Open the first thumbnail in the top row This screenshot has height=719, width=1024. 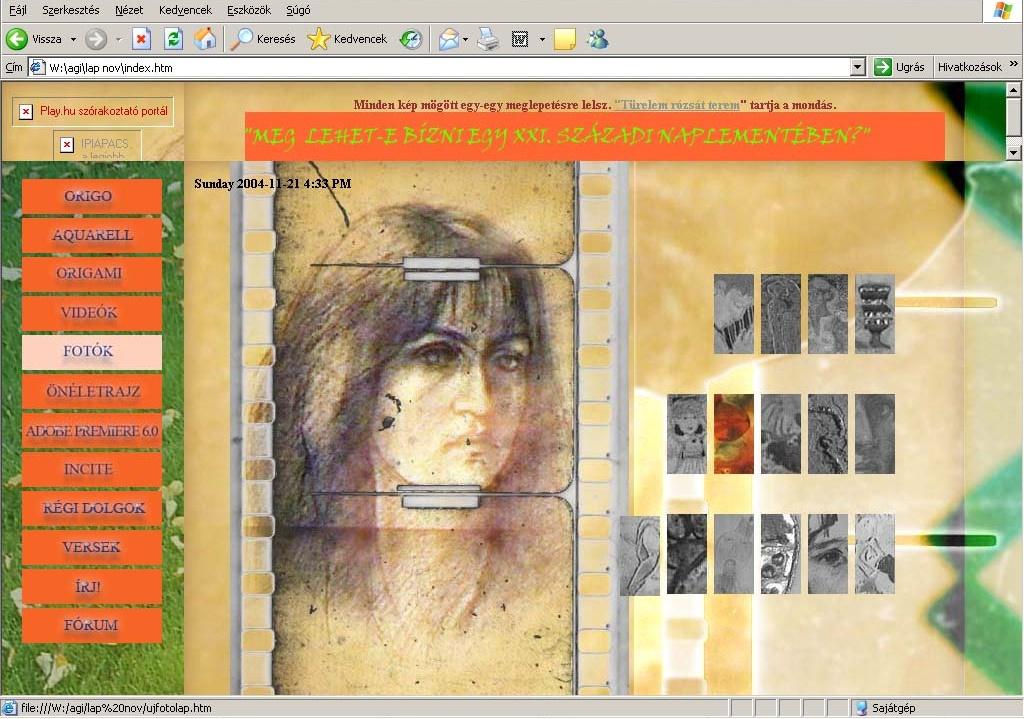pos(733,313)
